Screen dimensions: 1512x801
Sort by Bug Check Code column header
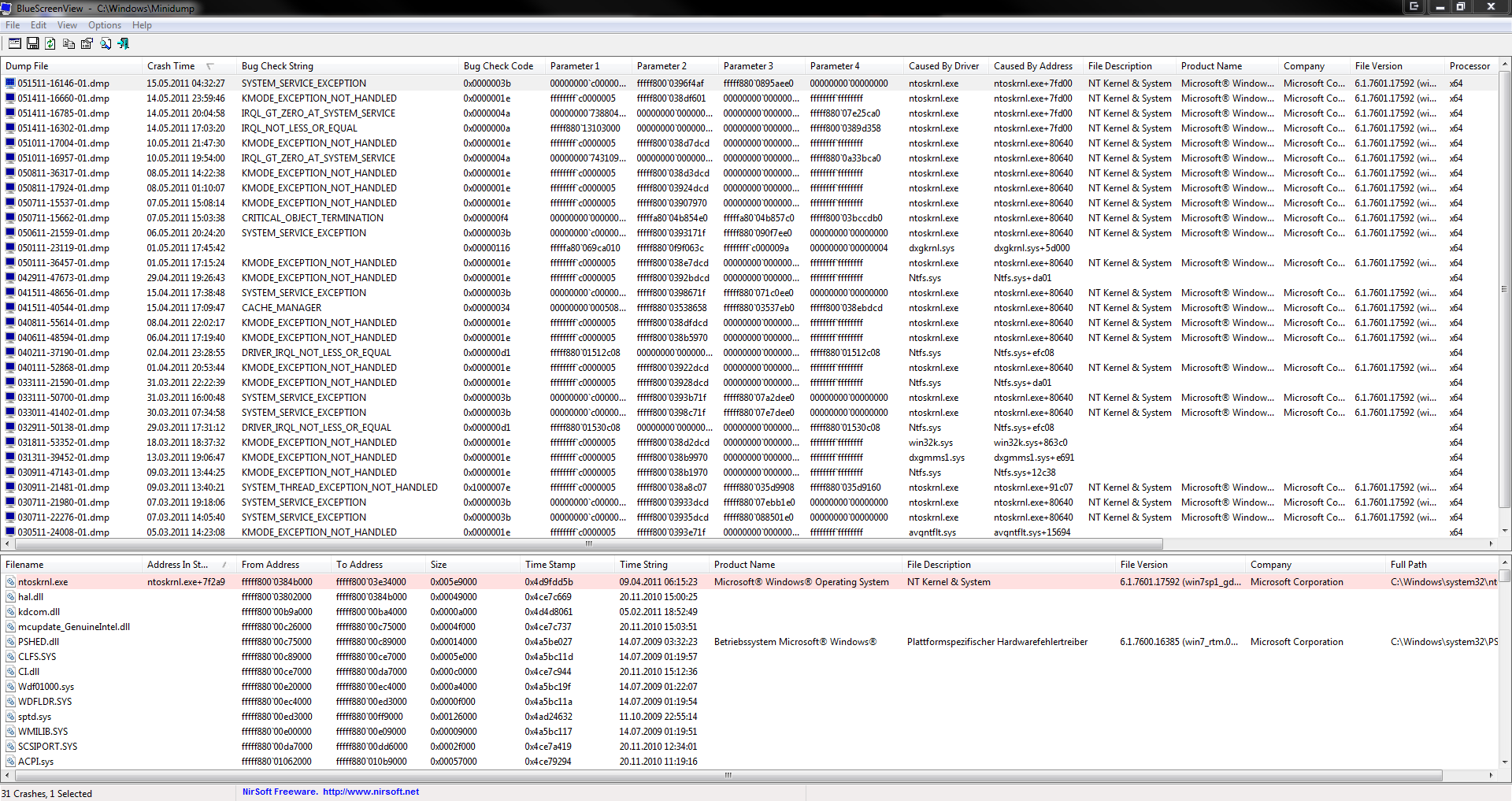point(502,66)
